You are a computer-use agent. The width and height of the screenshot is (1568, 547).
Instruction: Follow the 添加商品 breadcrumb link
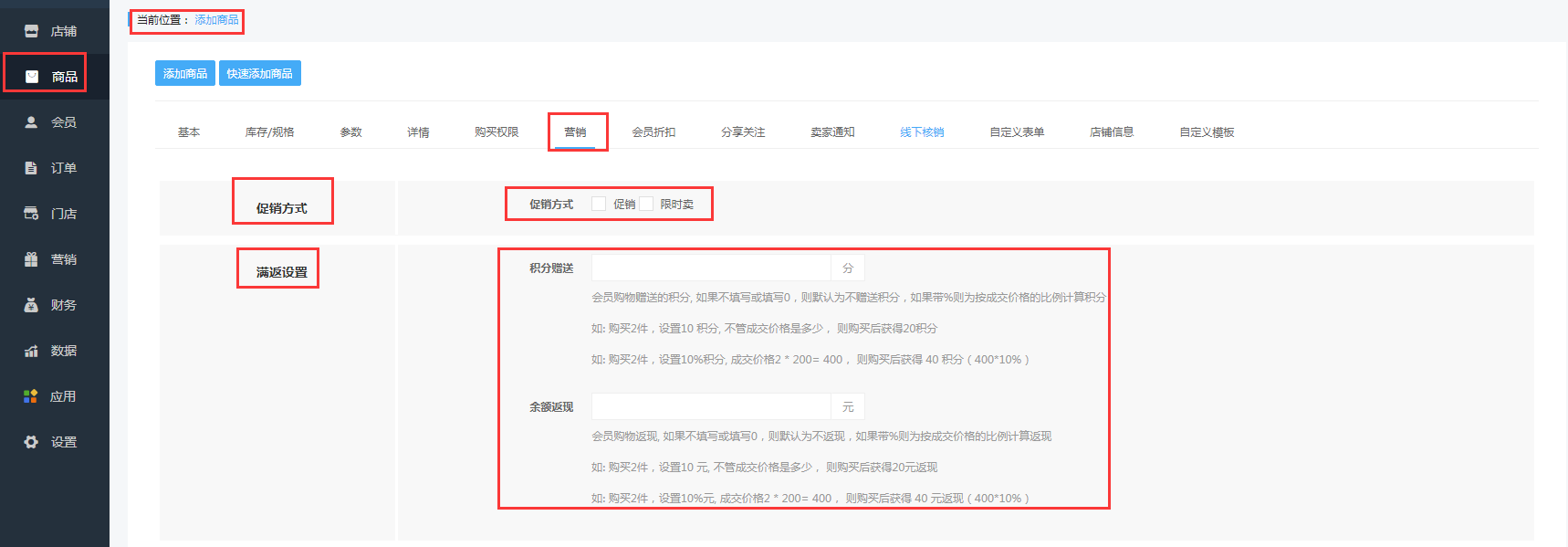point(216,20)
